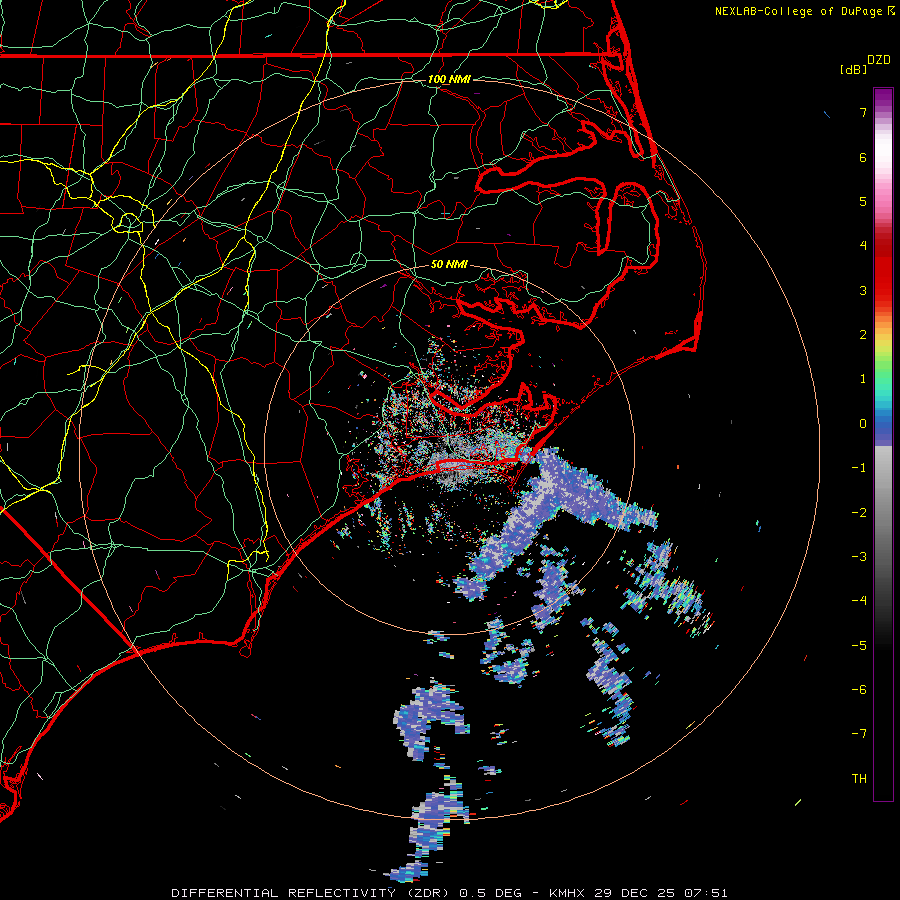Click the 0 value on color scale
This screenshot has height=900, width=900.
pyautogui.click(x=863, y=424)
